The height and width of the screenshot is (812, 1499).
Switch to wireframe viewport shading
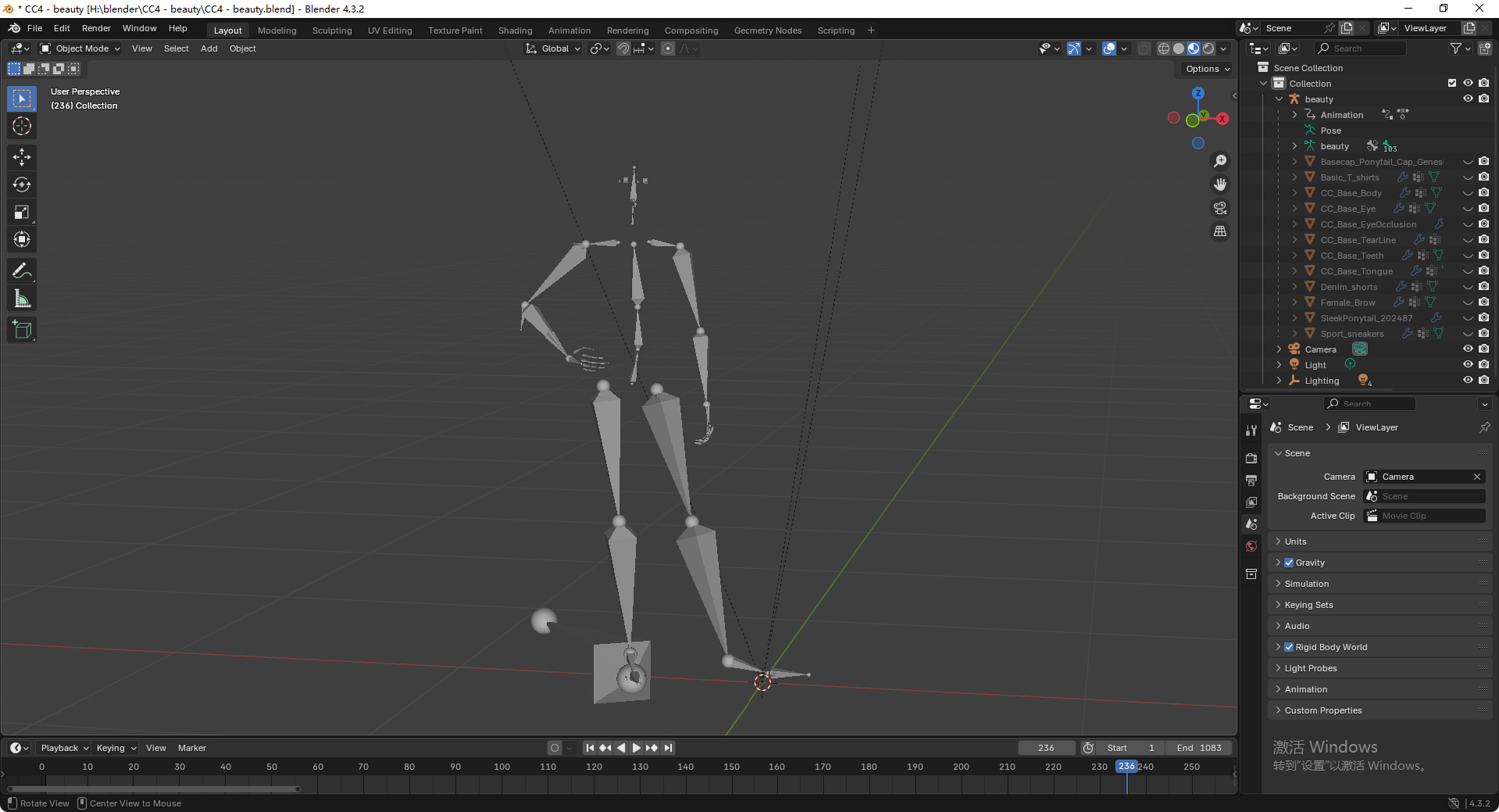tap(1163, 48)
